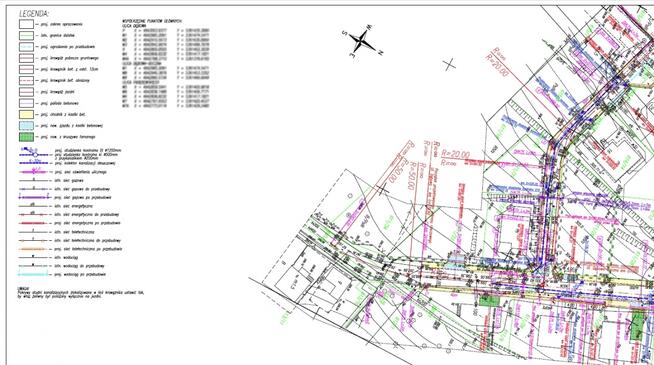654x365 pixels.
Task: Select the blue manhole well legend symbol
Action: 34,152
